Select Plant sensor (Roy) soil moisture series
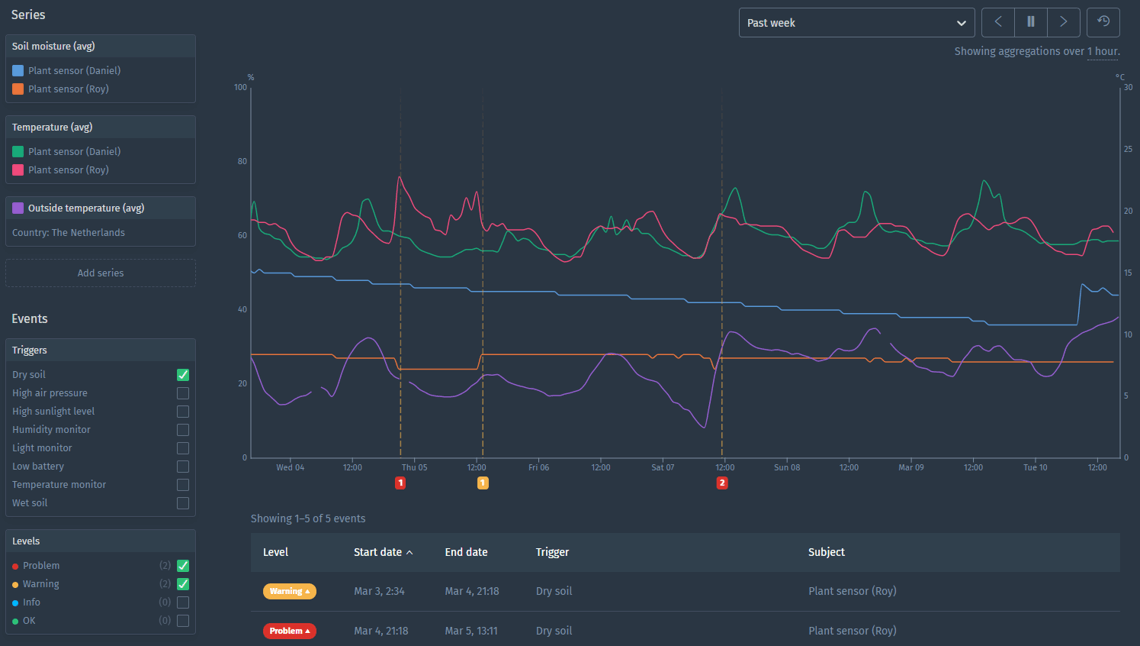1140x646 pixels. coord(68,89)
